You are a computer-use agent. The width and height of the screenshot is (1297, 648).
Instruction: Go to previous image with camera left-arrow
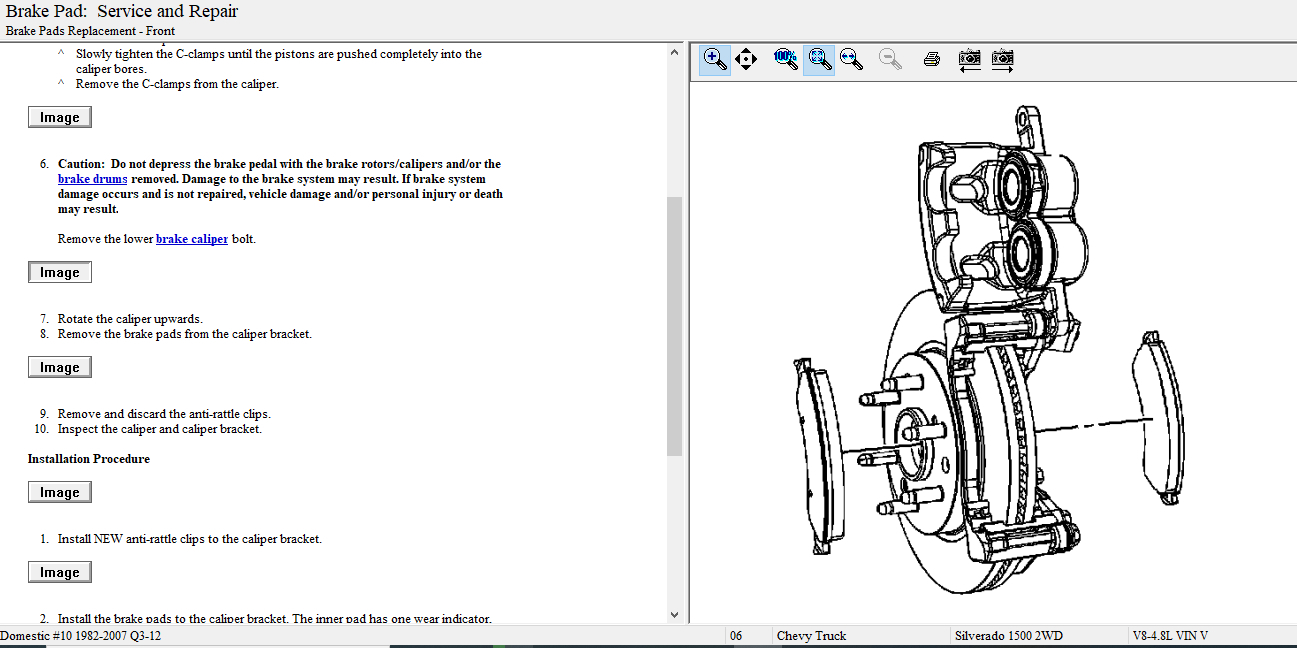click(x=969, y=59)
